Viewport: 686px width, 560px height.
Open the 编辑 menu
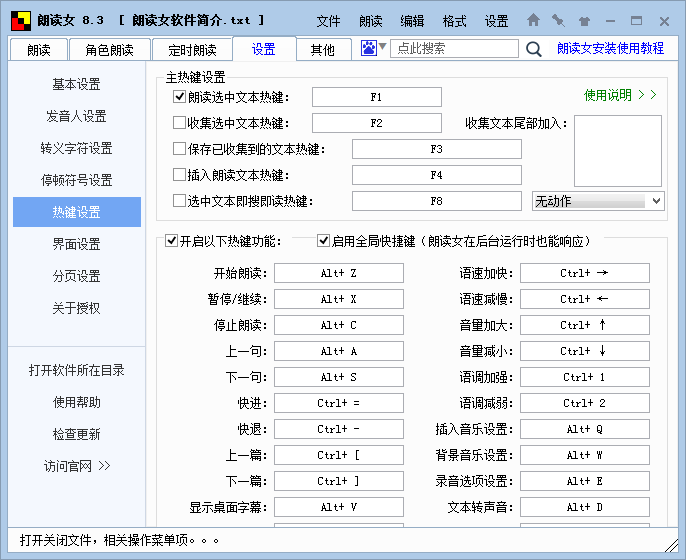point(412,21)
